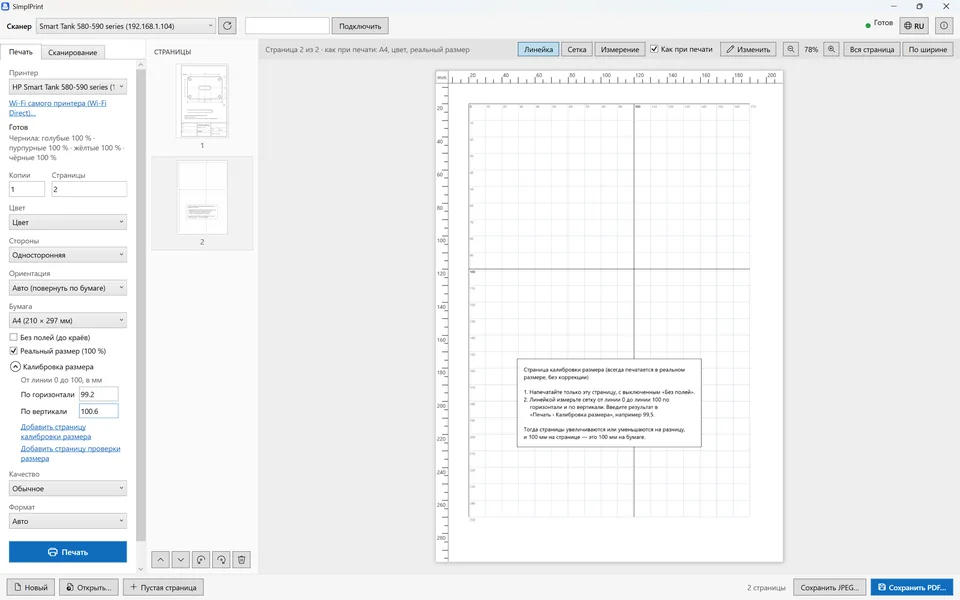Open the Стороны dropdown
960x600 pixels.
[x=68, y=255]
